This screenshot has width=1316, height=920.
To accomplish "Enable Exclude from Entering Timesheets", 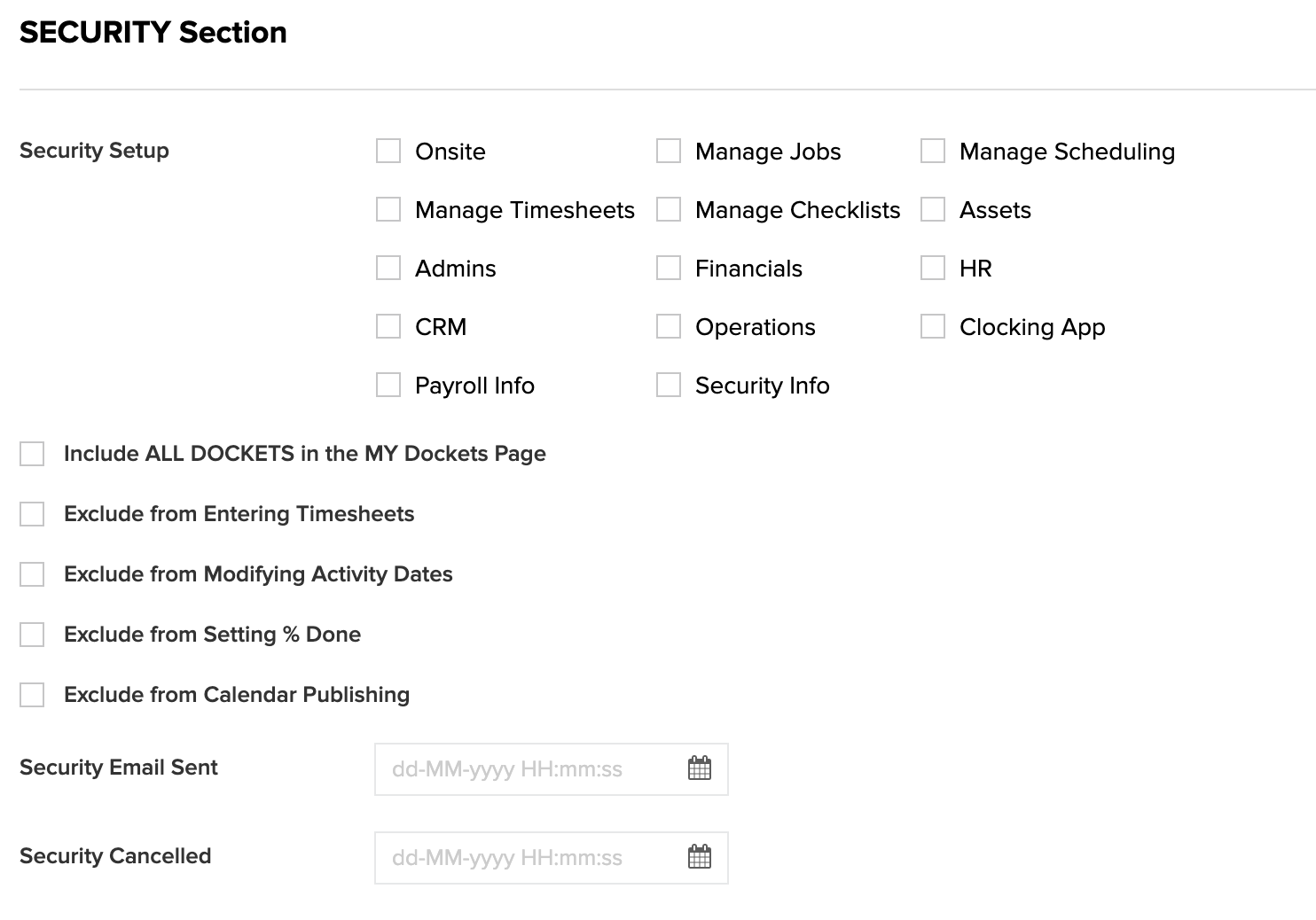I will (32, 513).
